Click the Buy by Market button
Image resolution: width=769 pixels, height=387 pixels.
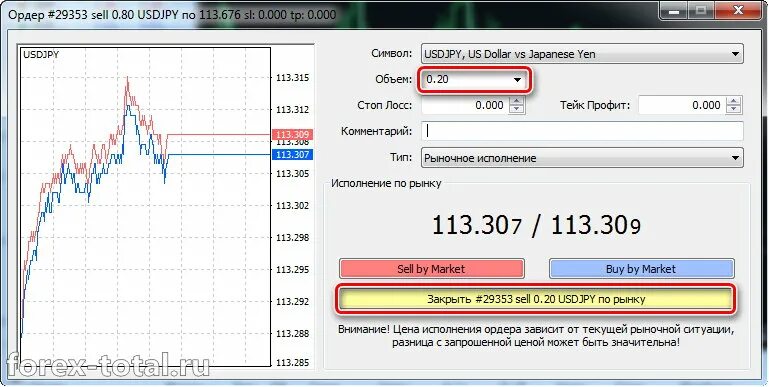pos(641,269)
